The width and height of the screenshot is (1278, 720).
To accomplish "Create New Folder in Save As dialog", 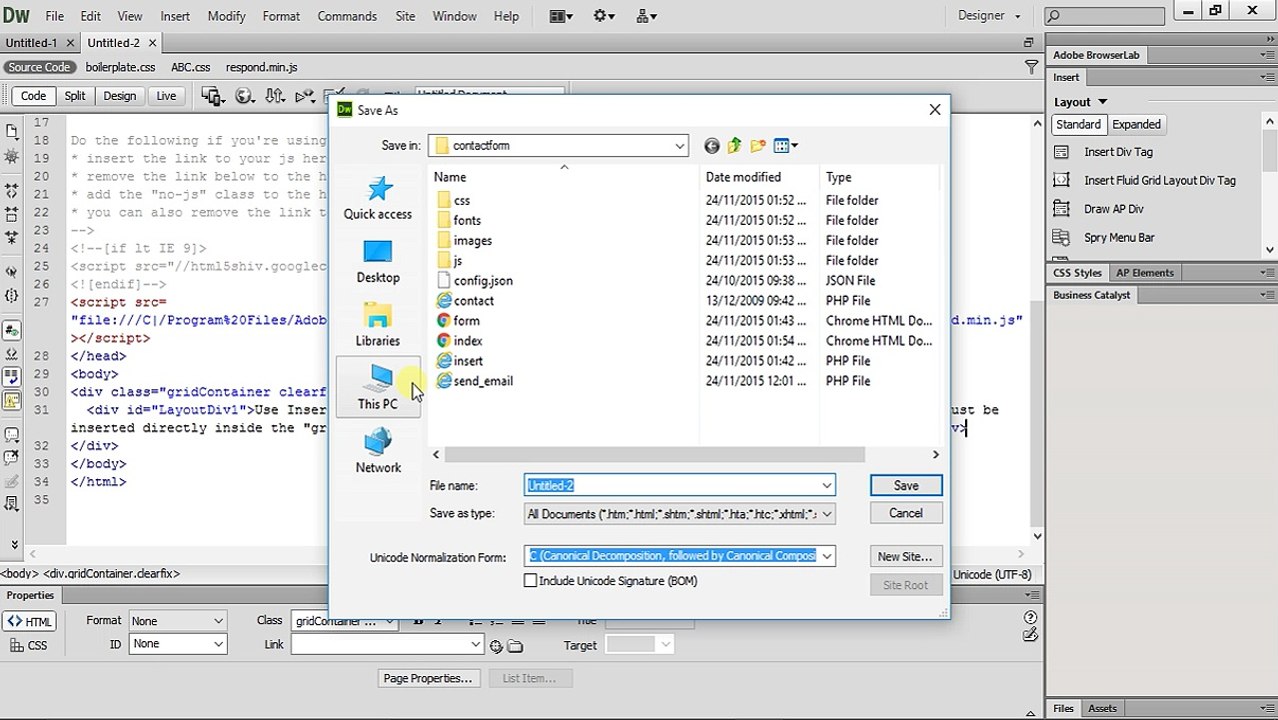I will coord(758,146).
